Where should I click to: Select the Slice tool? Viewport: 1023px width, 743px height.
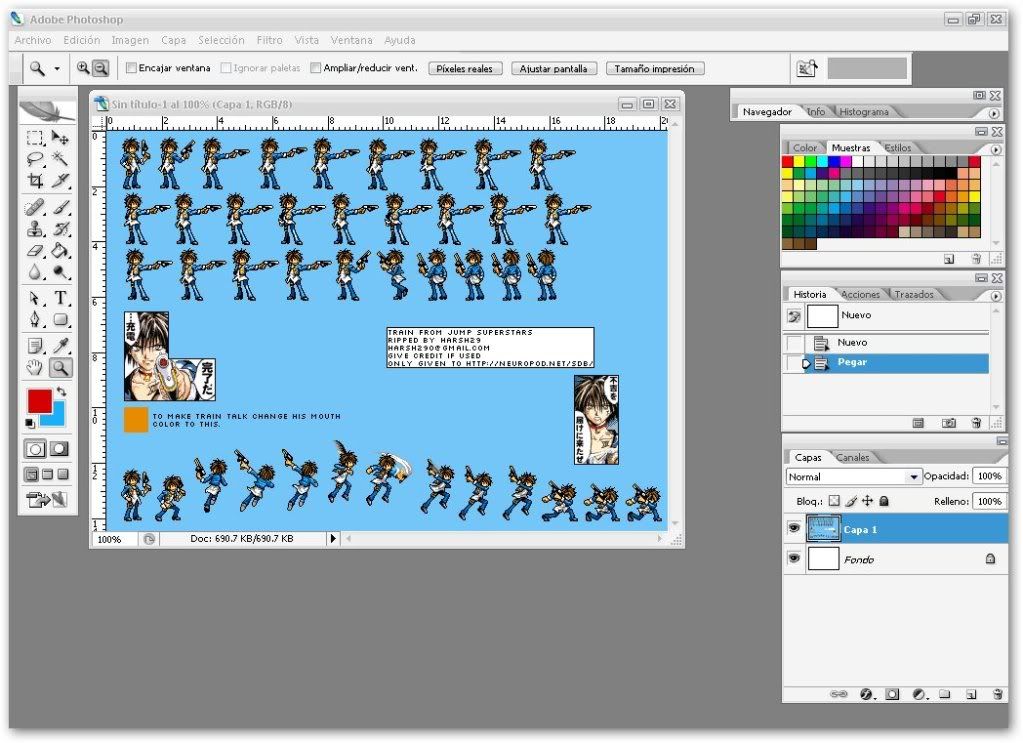60,181
